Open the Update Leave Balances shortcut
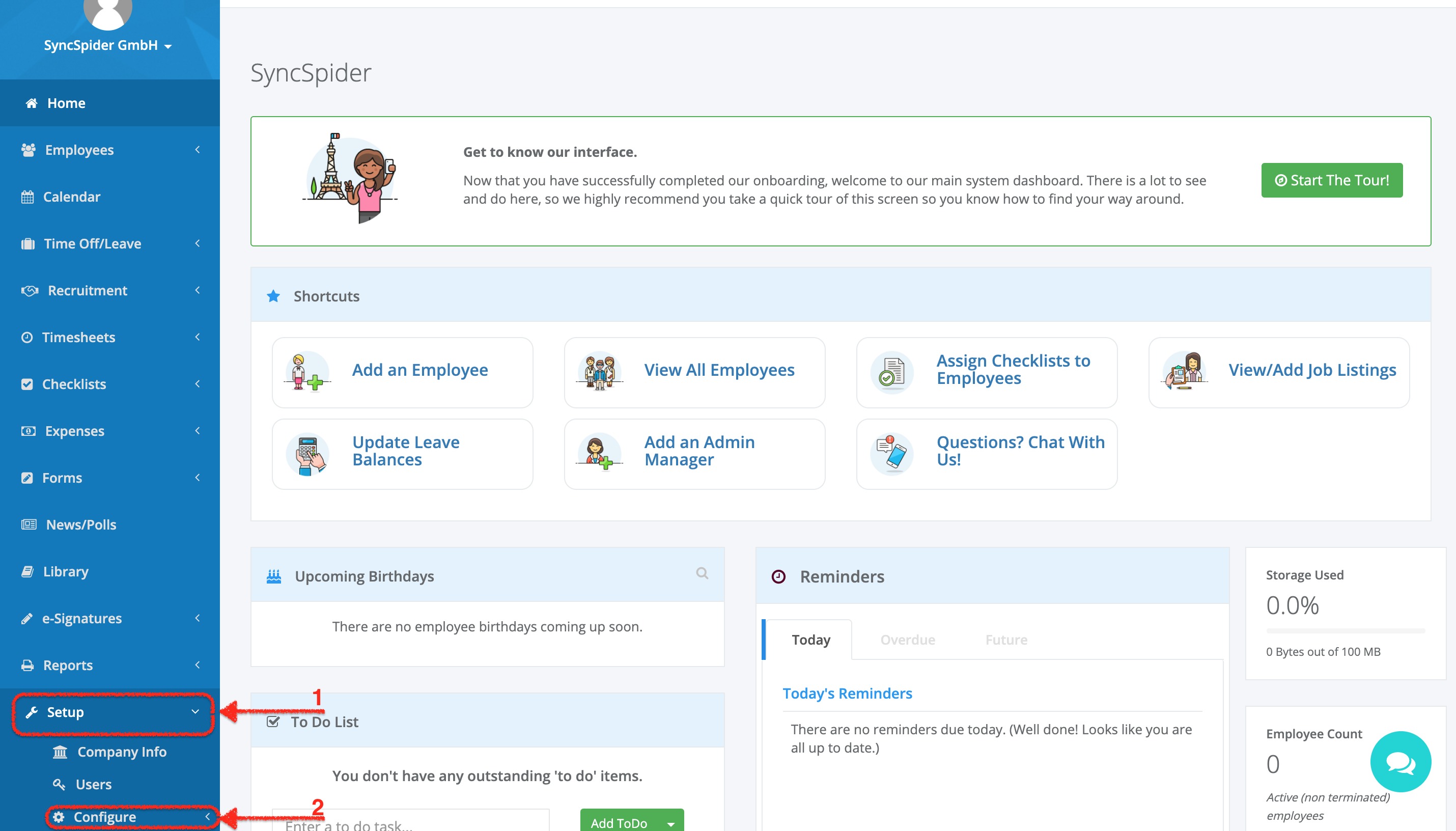Screen dimensions: 1456x831 tap(402, 454)
